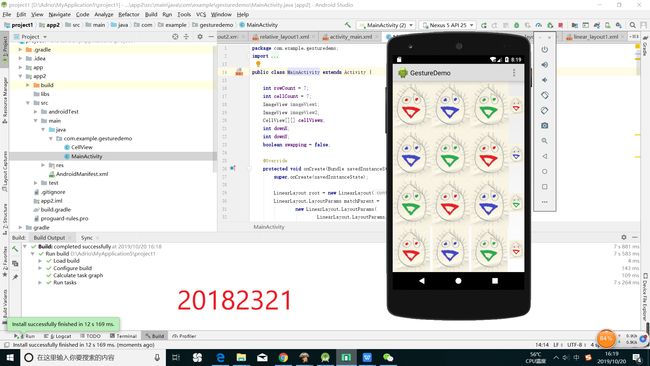Switch to linear_layout1.xml tab

pos(595,37)
